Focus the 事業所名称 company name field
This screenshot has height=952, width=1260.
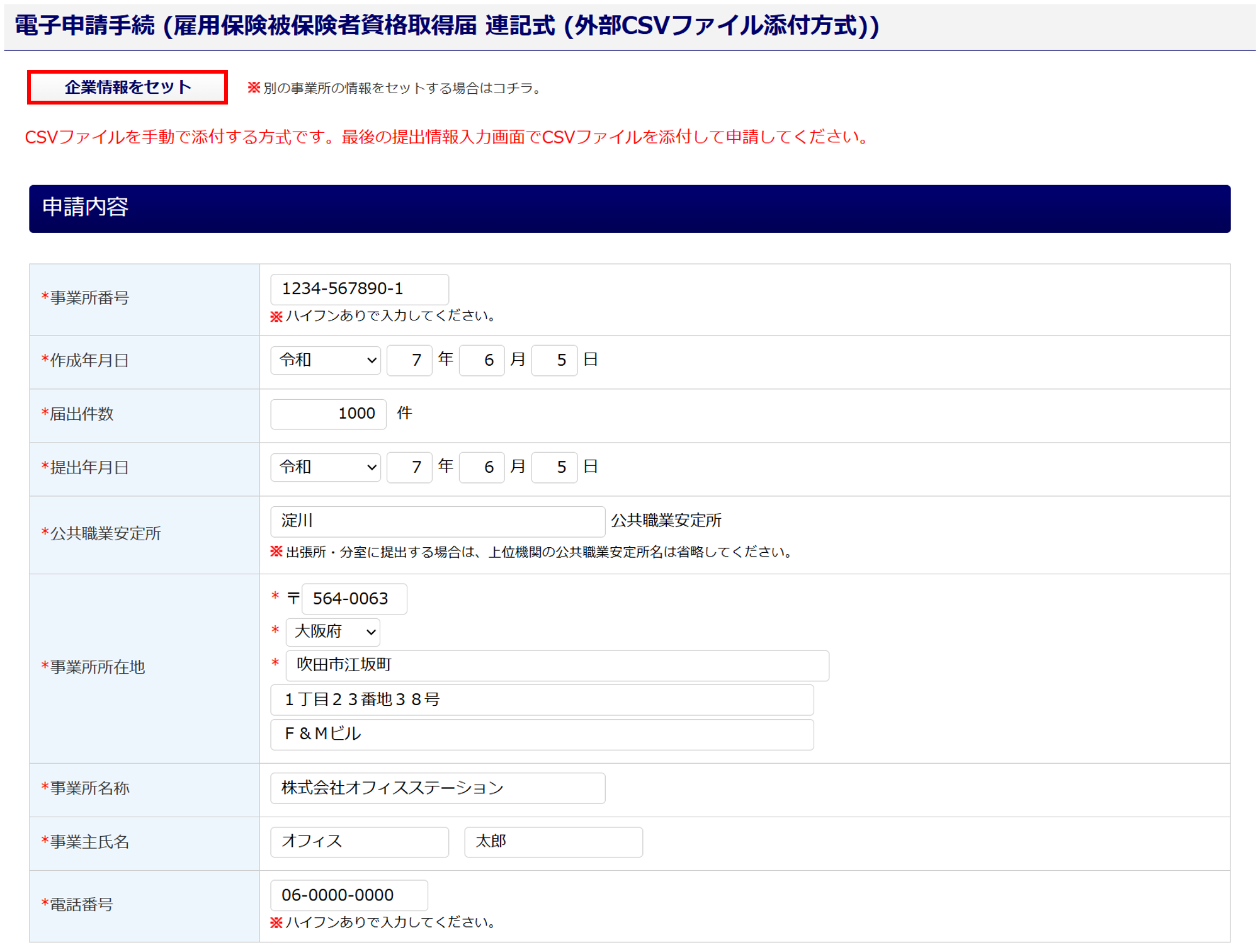(x=438, y=788)
